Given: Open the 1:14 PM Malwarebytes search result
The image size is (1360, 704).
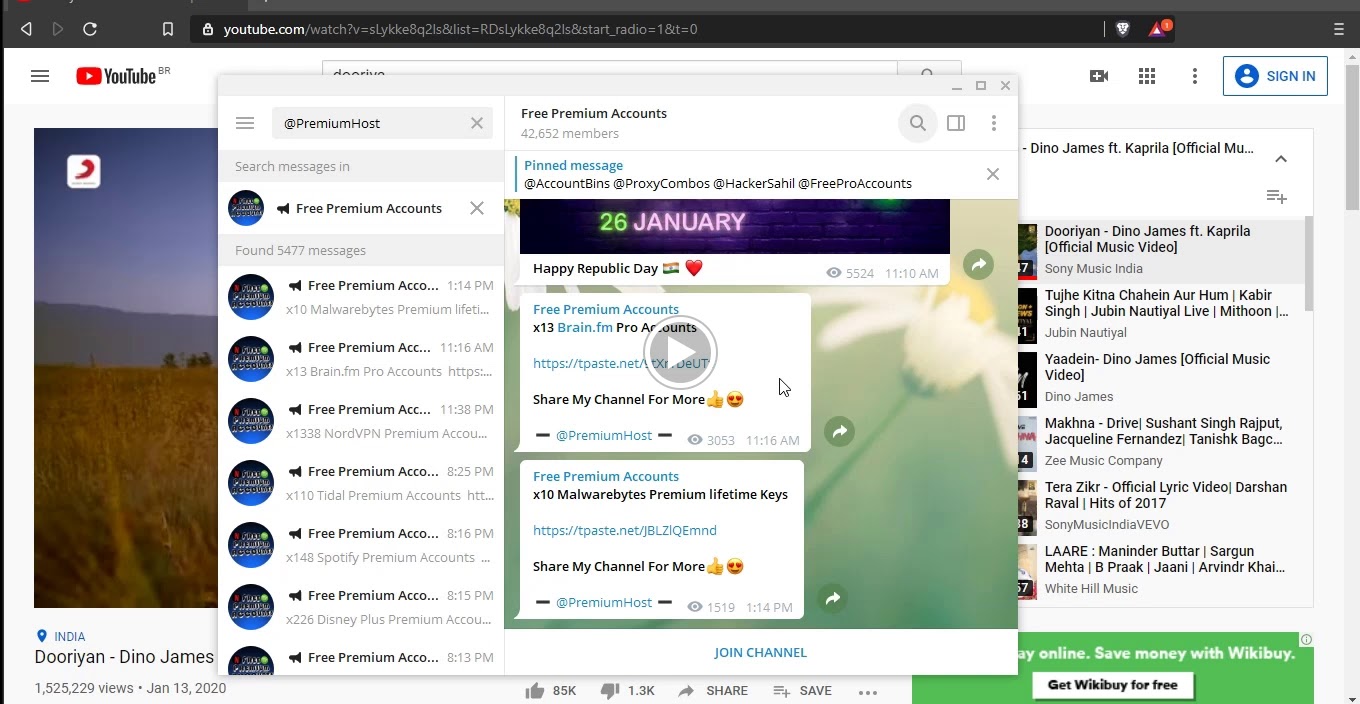Looking at the screenshot, I should point(361,297).
